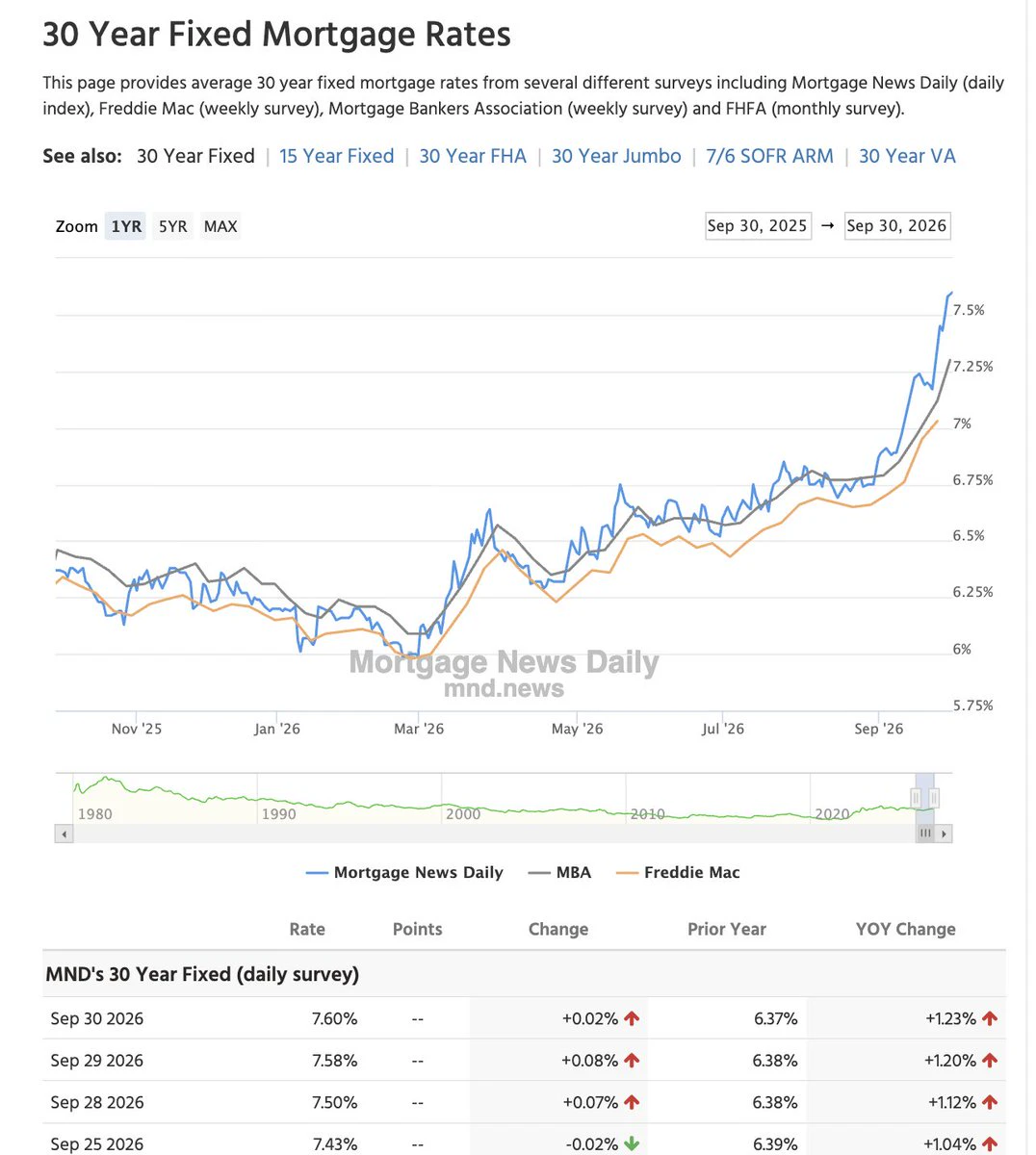Viewport: 1036px width, 1155px height.
Task: Select the 1YR zoom range
Action: 126,226
